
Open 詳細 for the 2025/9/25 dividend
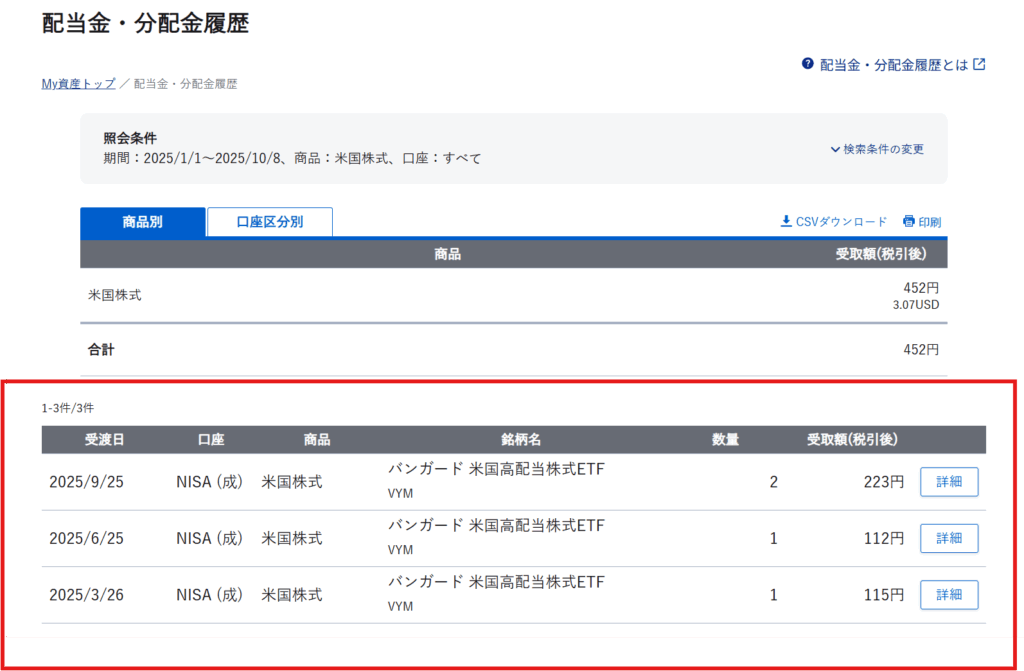tap(948, 482)
